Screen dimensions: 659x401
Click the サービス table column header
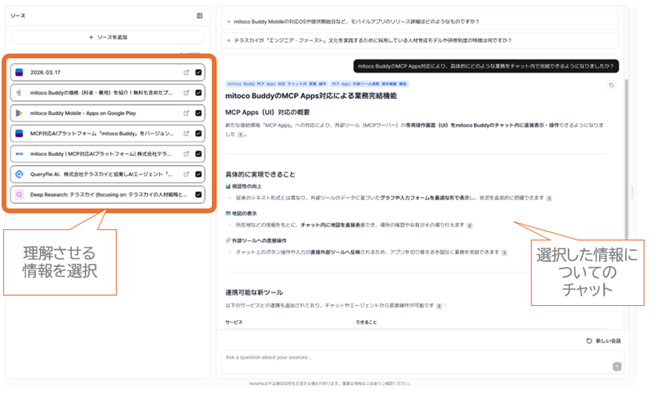point(234,322)
